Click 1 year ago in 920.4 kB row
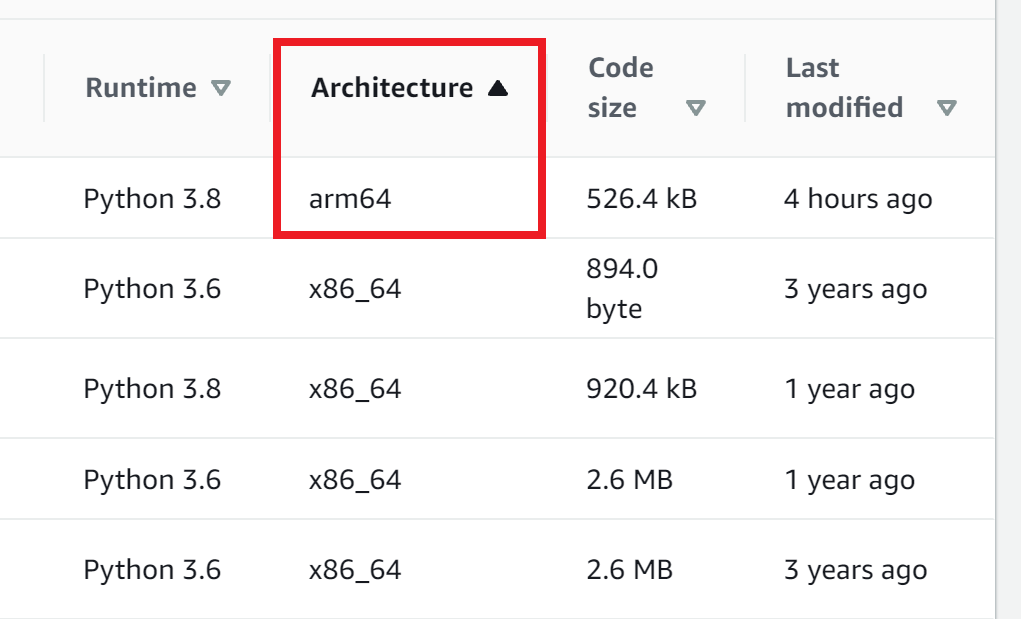 850,389
